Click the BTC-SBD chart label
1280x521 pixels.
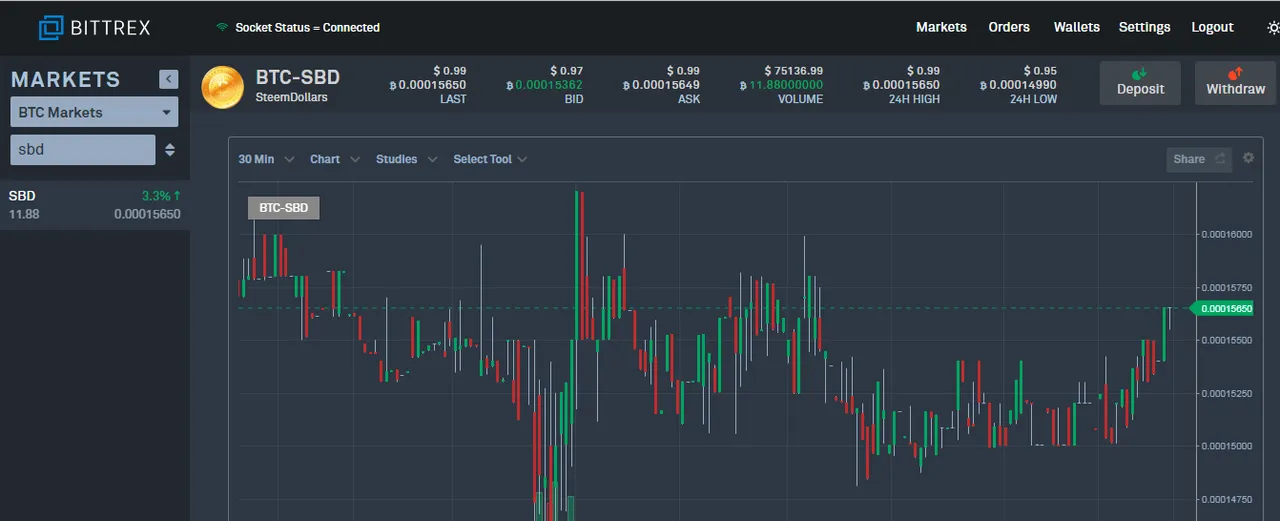[x=283, y=208]
